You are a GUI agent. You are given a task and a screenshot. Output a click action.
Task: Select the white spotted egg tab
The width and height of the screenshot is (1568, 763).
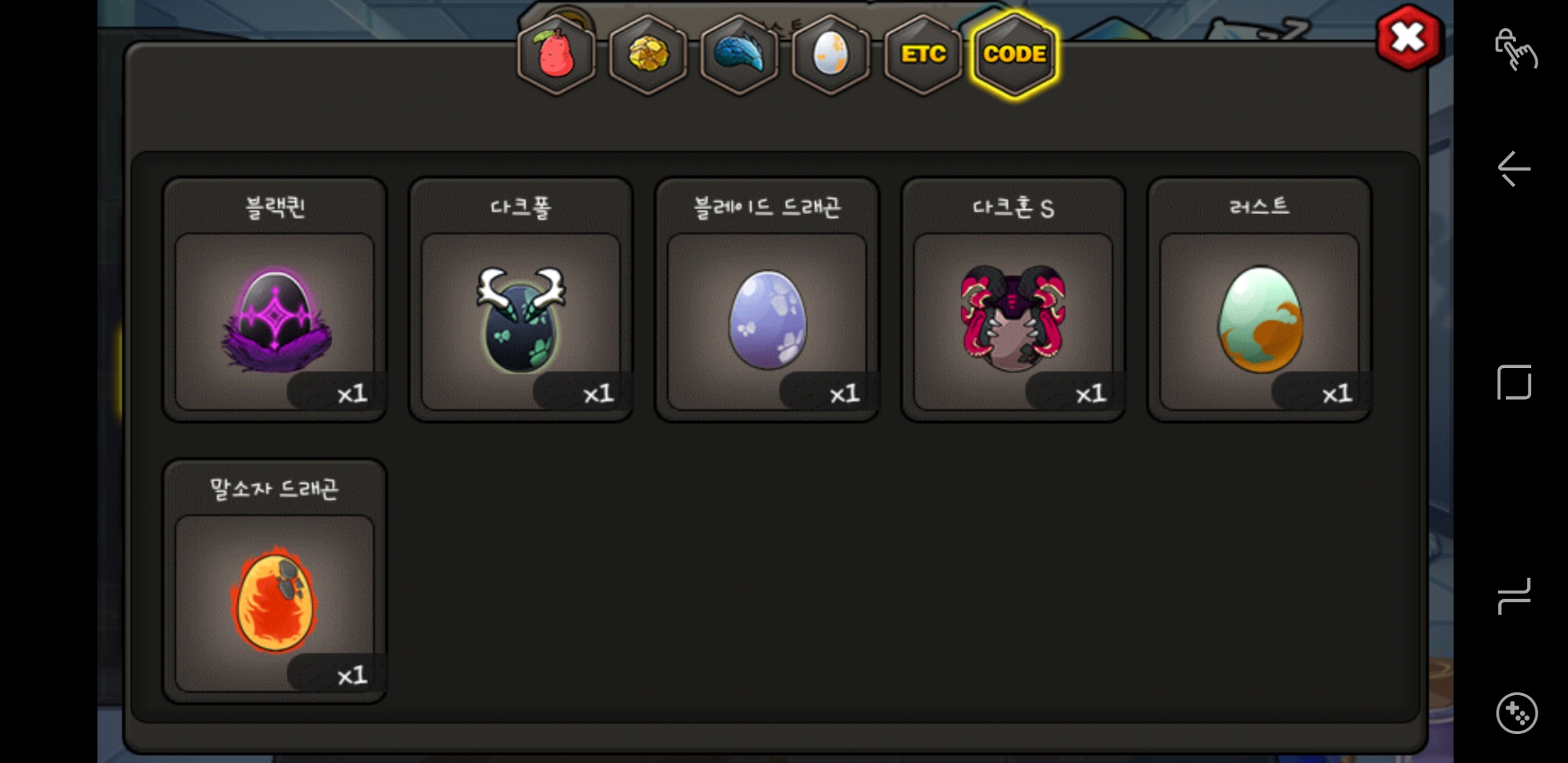(x=831, y=55)
